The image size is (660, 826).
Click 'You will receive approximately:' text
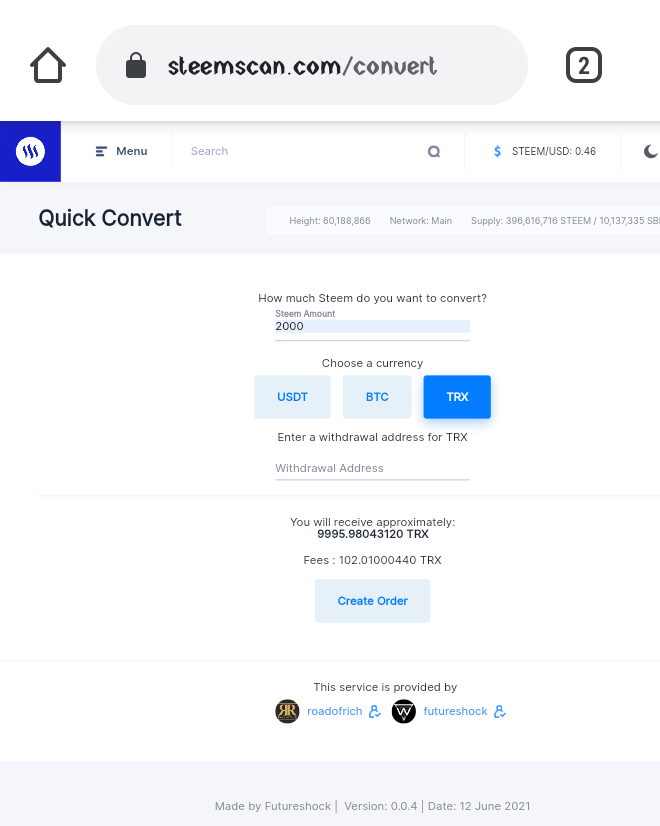point(372,522)
